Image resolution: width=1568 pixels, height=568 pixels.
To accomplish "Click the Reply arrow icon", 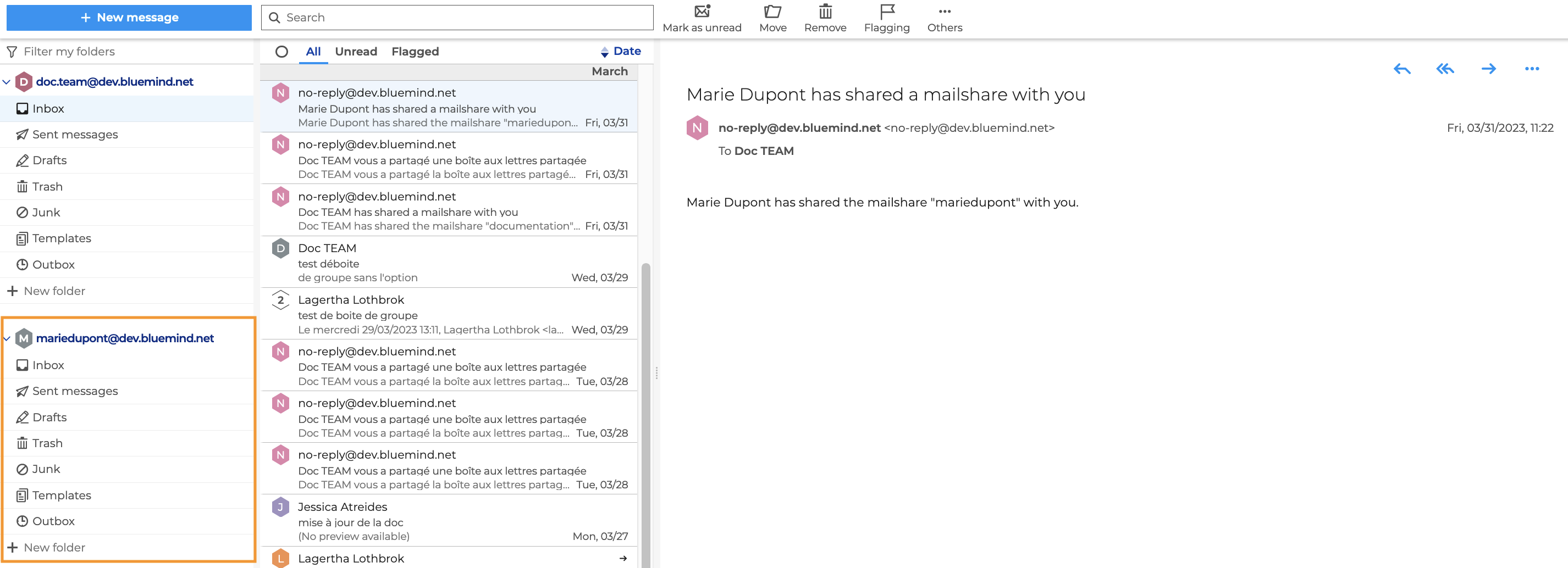I will click(1401, 69).
